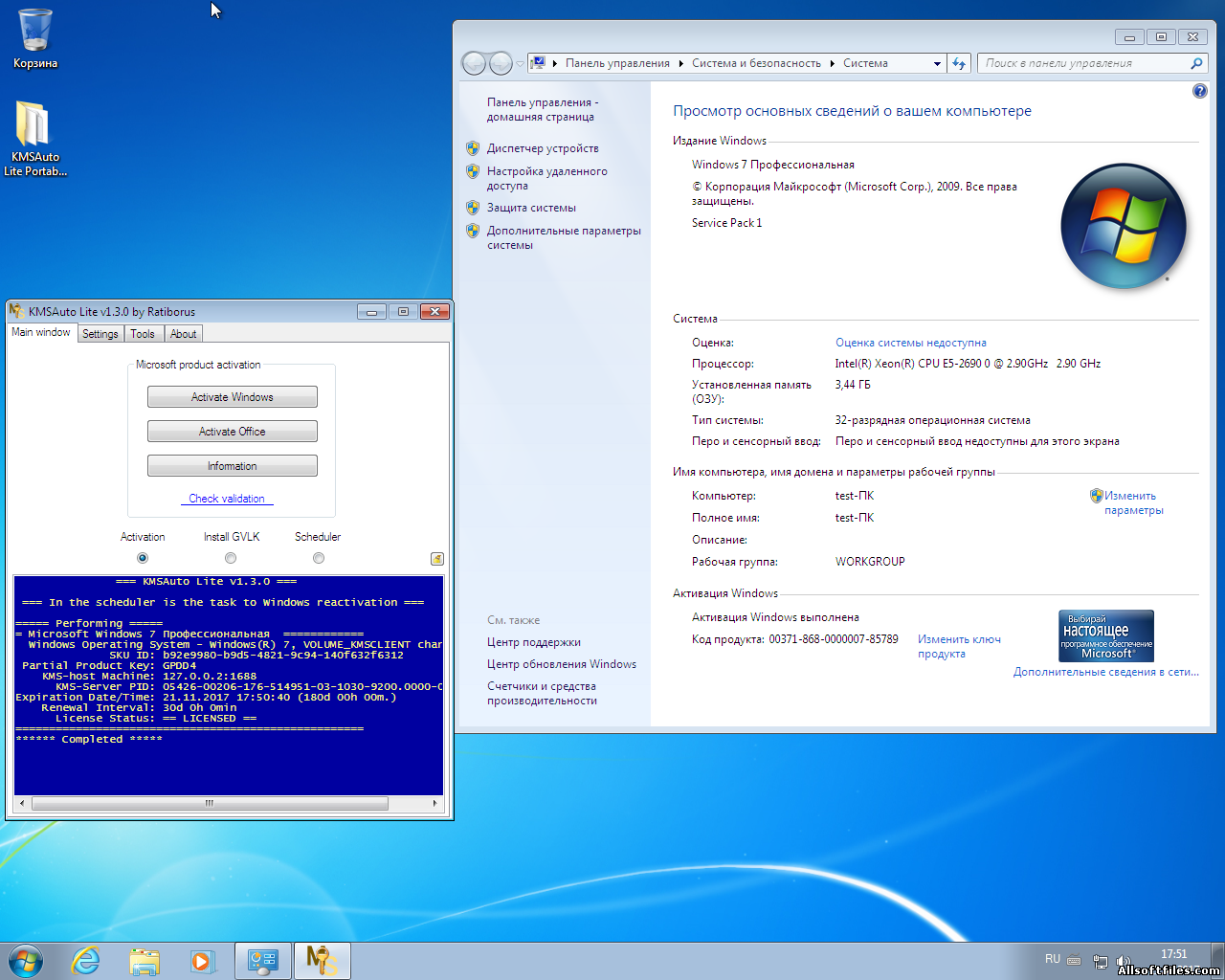
Task: Click the Control Panel icon in the address bar
Action: [x=538, y=63]
